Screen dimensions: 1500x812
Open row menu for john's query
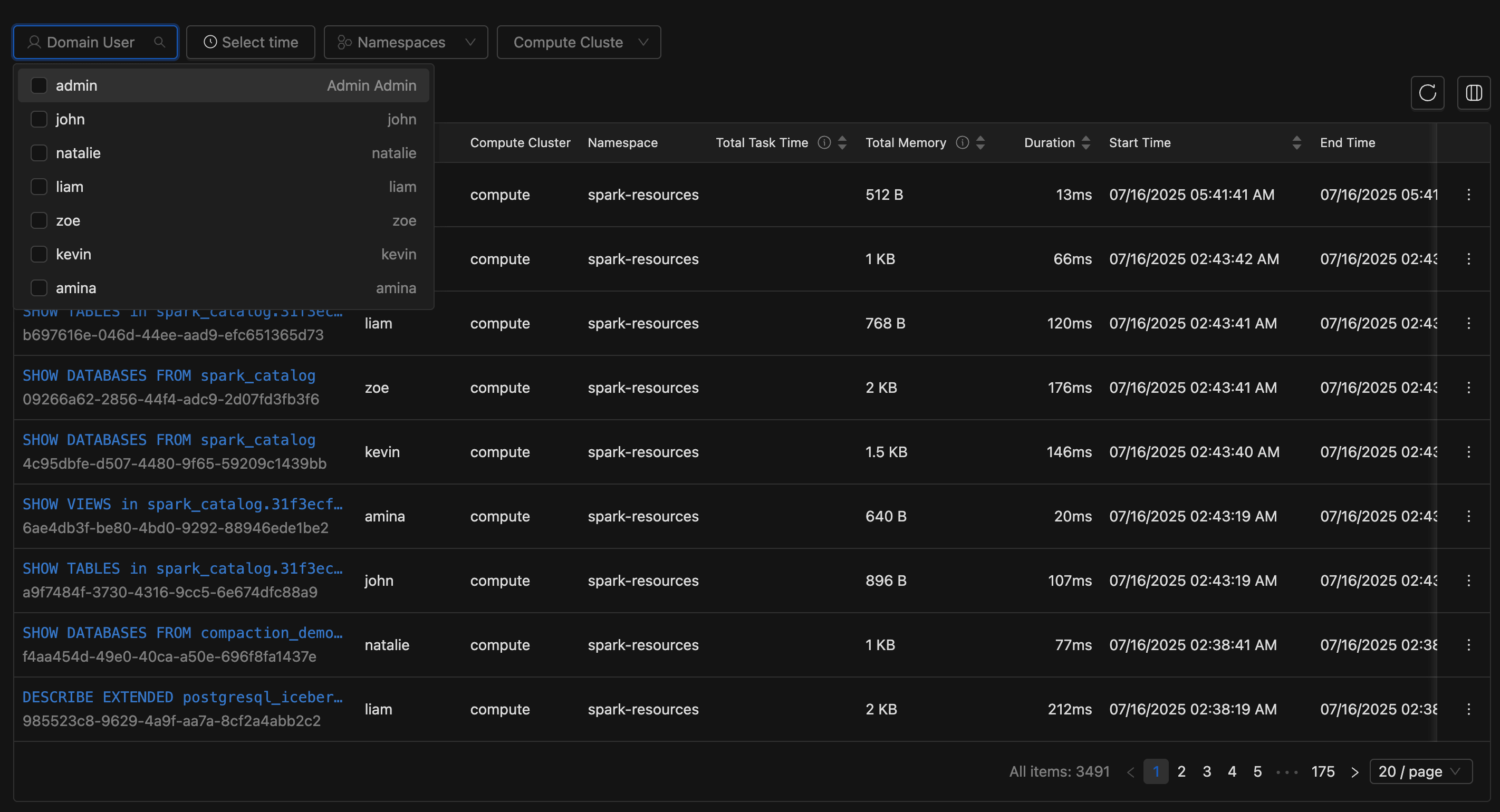pyautogui.click(x=1468, y=581)
